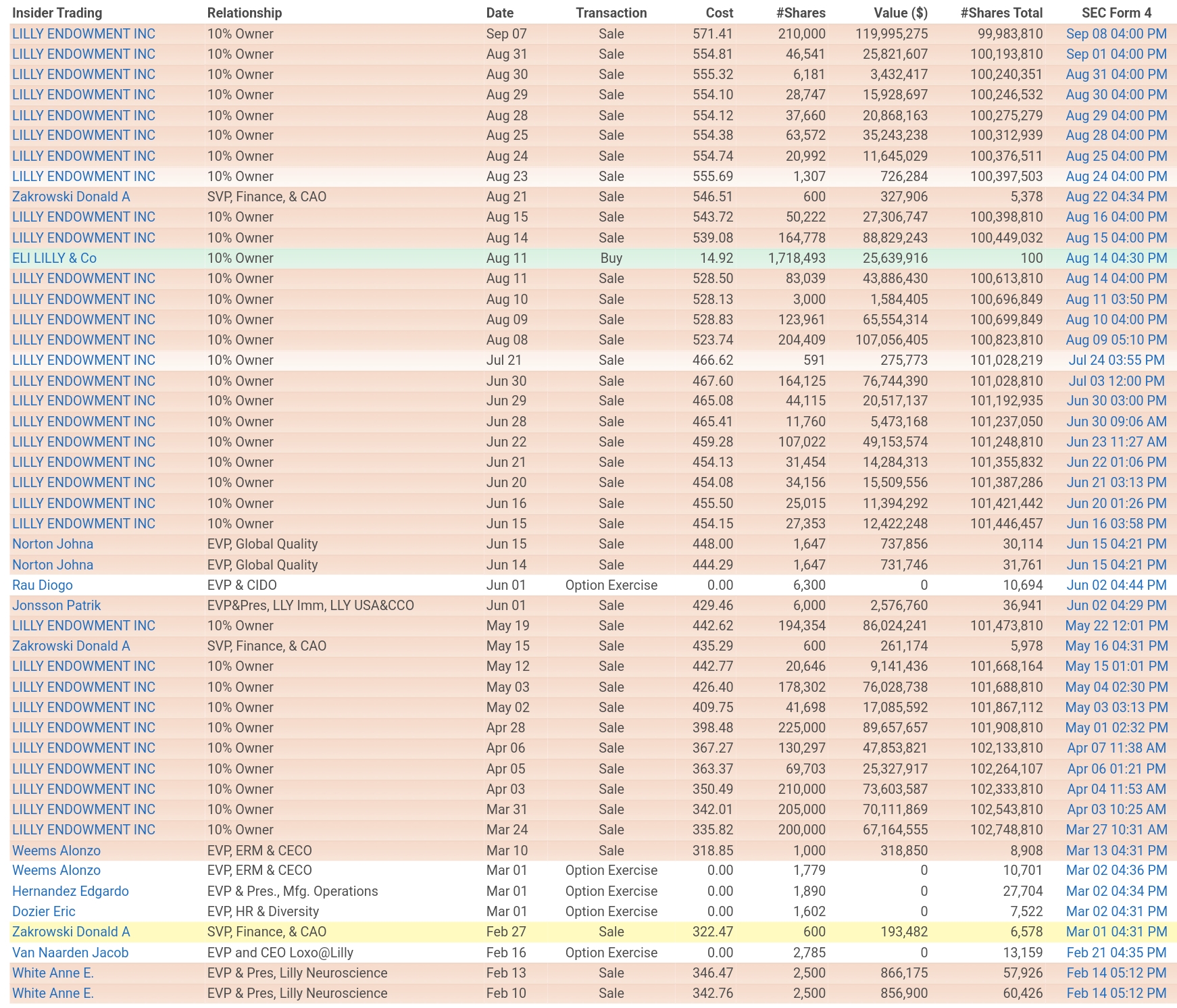Click LILLY ENDOWMENT INC in the Jul 21 row
Screen dimensions: 1177x1008
[x=84, y=360]
